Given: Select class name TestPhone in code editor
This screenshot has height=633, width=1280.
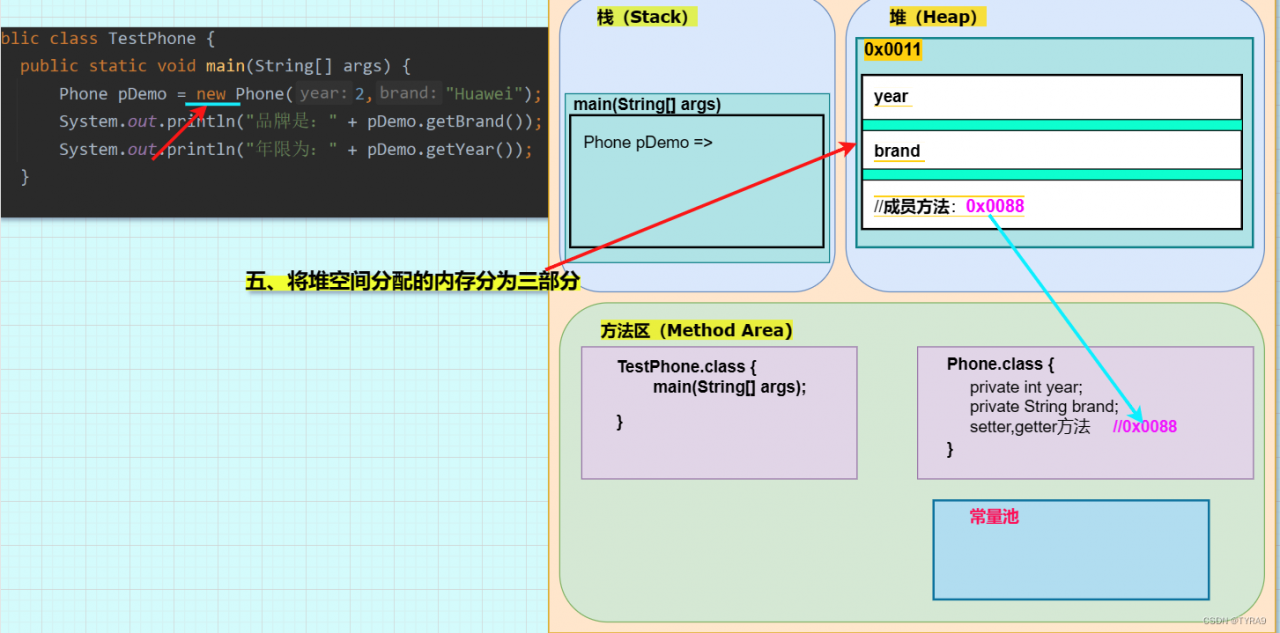Looking at the screenshot, I should pos(152,39).
